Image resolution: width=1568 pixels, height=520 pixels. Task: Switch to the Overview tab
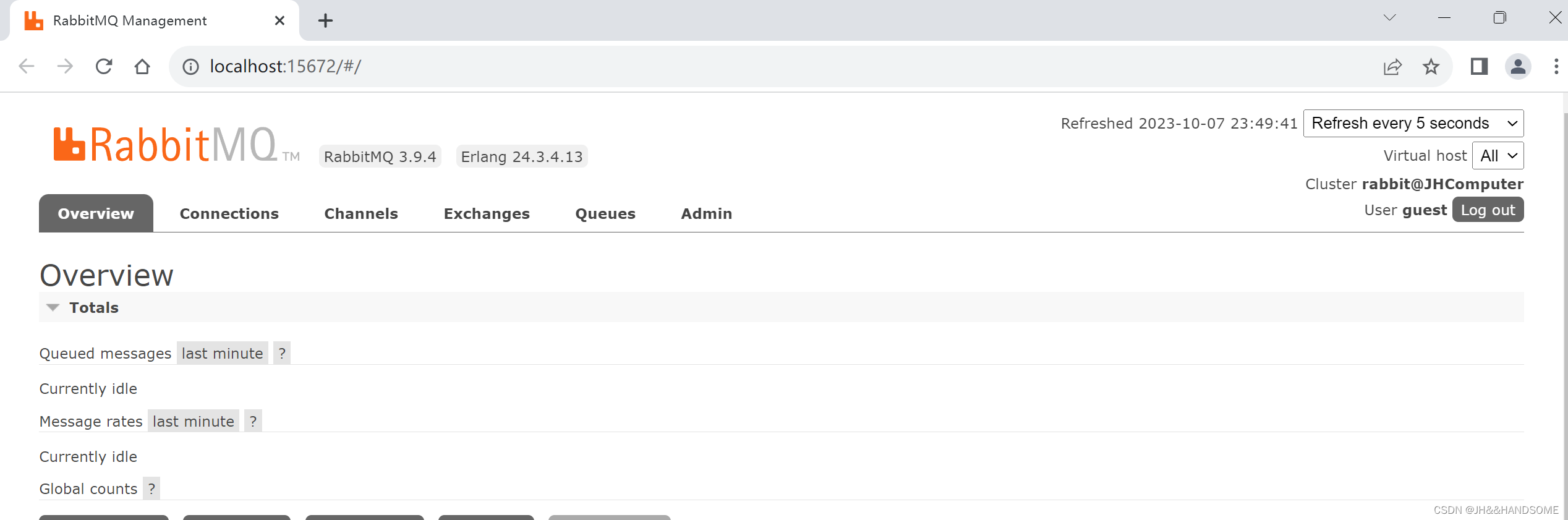pyautogui.click(x=96, y=213)
